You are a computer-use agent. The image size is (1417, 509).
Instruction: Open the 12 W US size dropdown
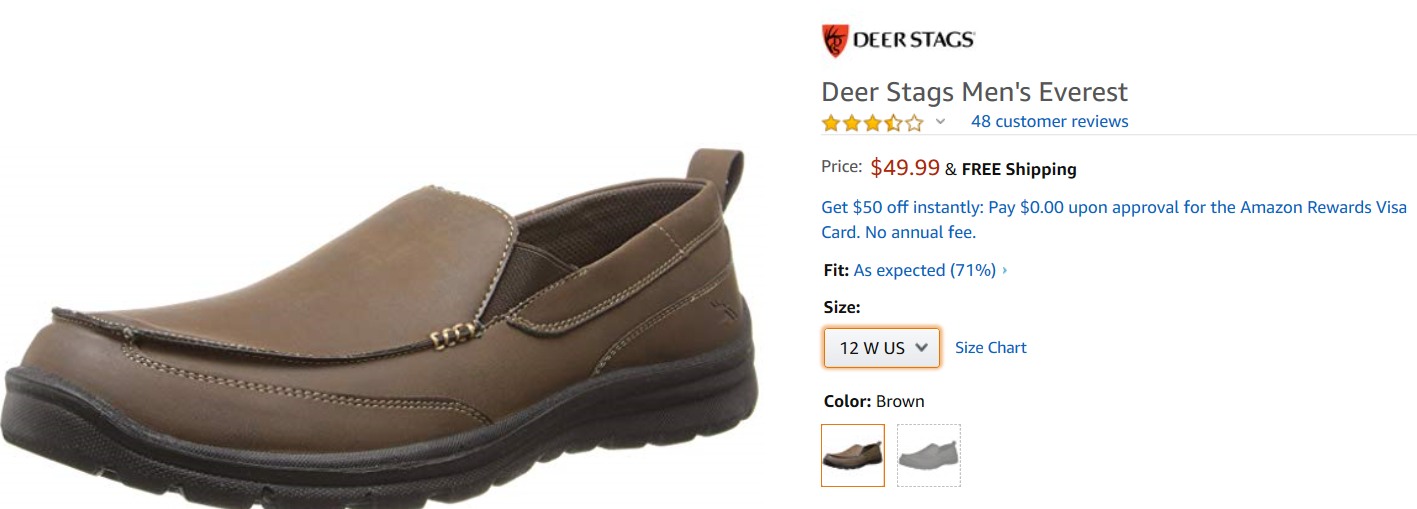[x=881, y=348]
